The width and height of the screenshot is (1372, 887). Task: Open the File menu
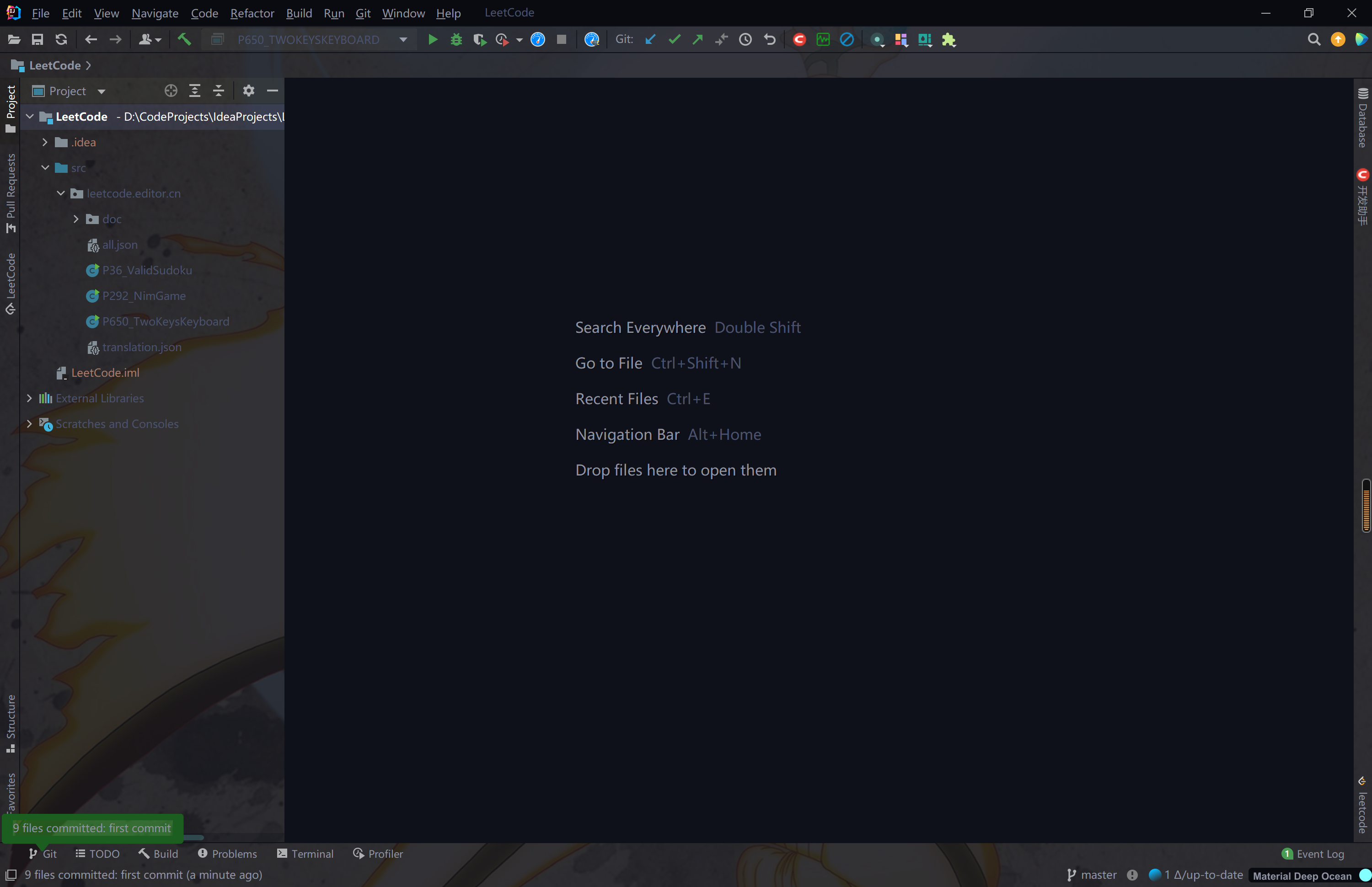(40, 13)
